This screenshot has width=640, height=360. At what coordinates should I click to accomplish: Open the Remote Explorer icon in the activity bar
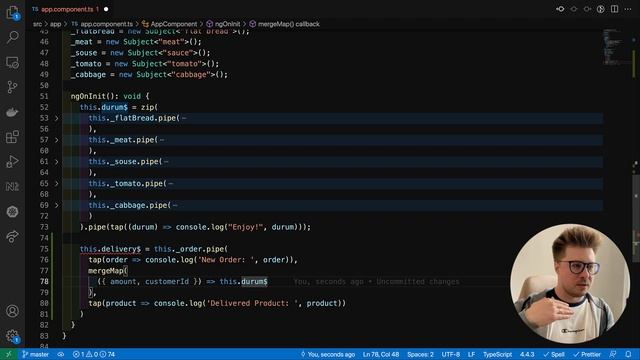tap(12, 62)
